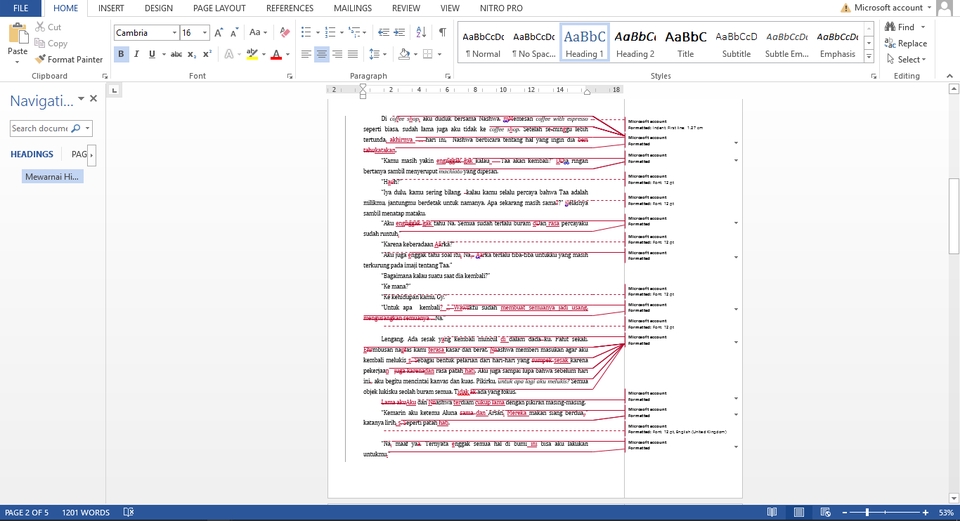Open Text Effects menu
The height and width of the screenshot is (521, 960).
[x=229, y=54]
